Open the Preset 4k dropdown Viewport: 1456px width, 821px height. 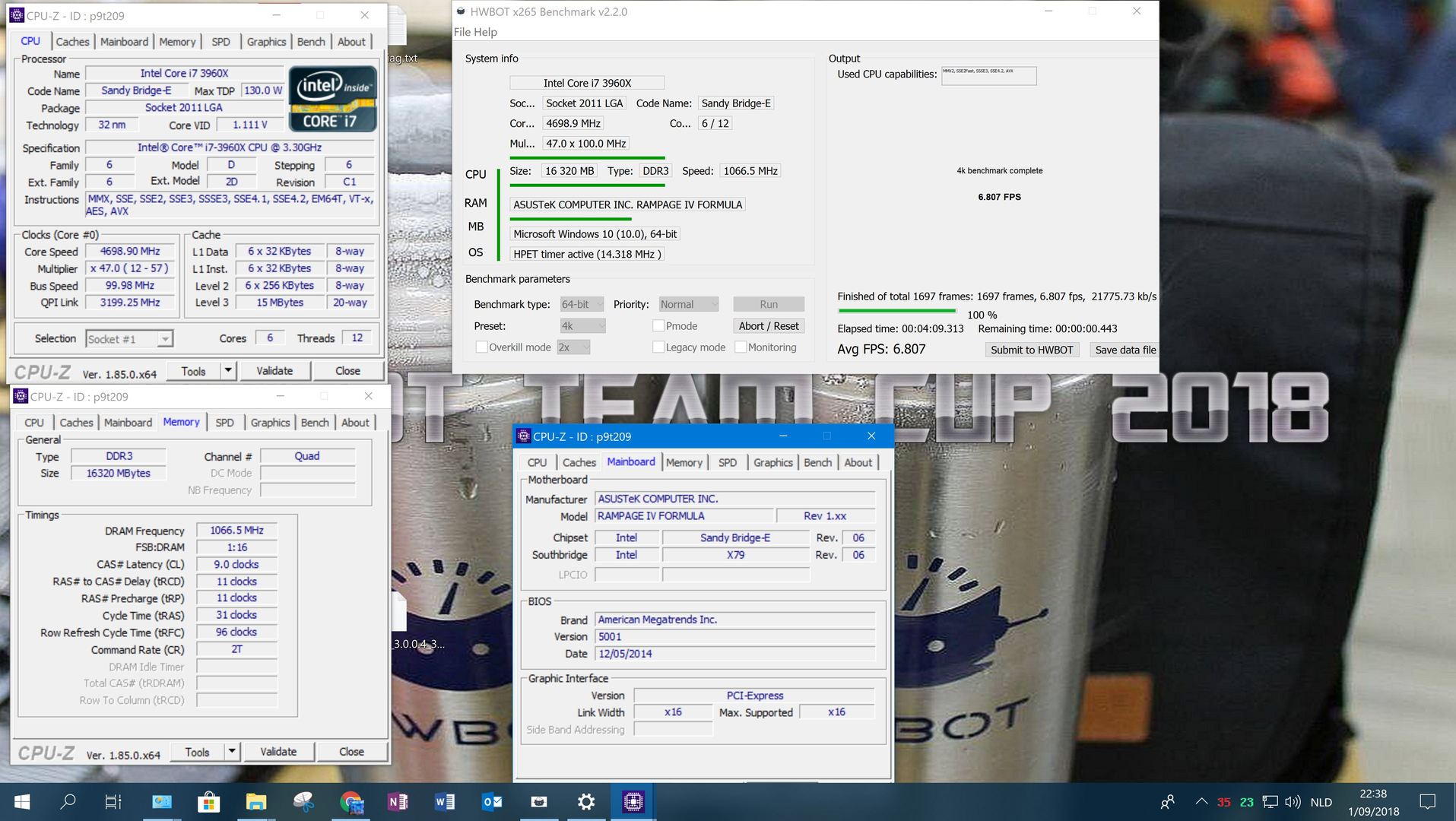point(582,326)
